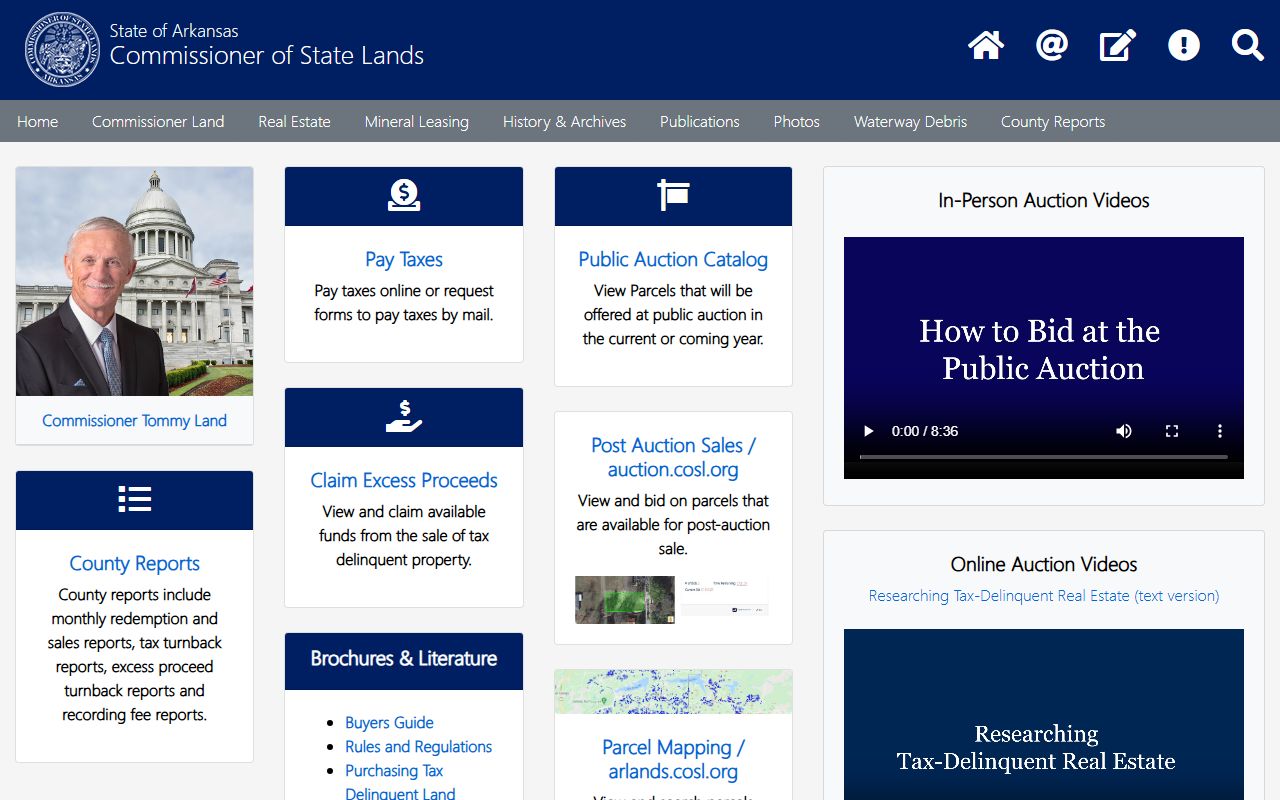Click the Claim Excess Proceeds hand icon

tap(404, 417)
